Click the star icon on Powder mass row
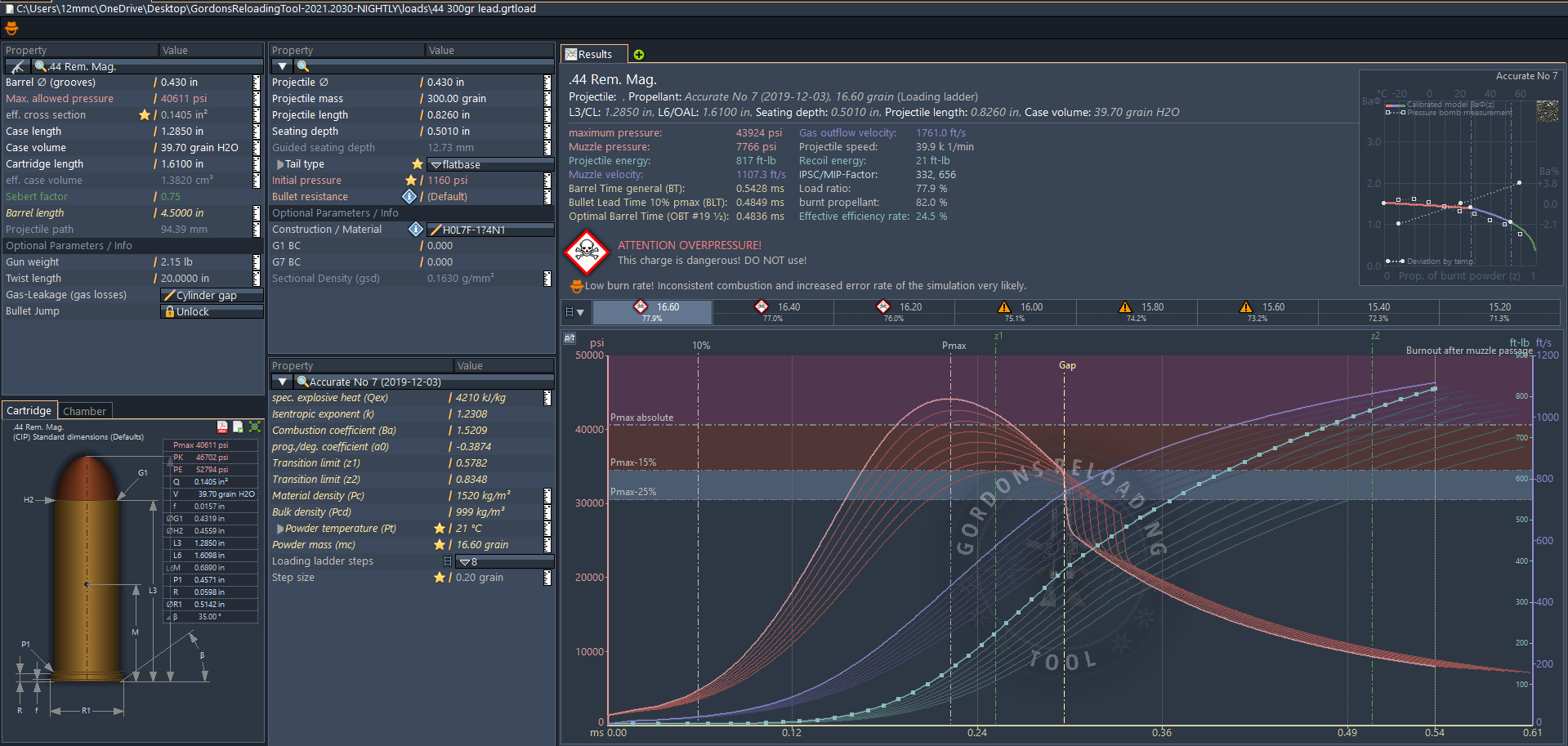Screen dimensions: 1568x746 [440, 545]
